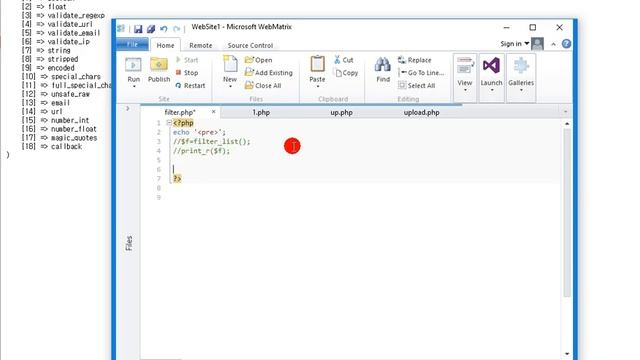Screen dimensions: 640x360
Task: Open Find with the binoculars icon
Action: pos(383,65)
